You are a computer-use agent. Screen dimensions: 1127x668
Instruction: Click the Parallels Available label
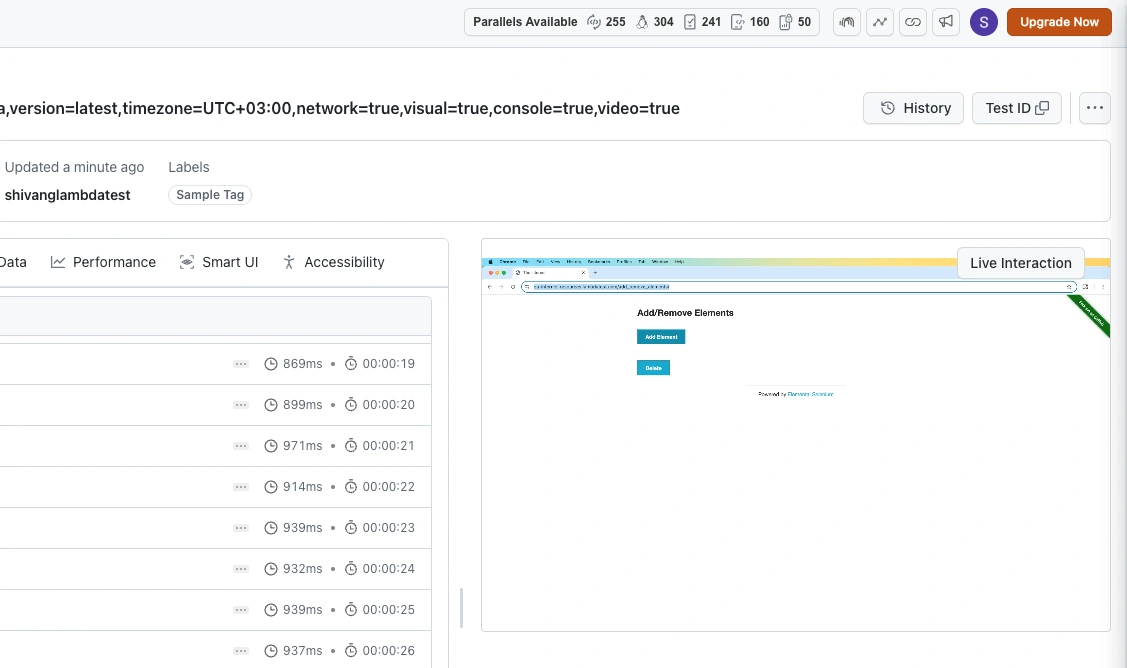(525, 22)
